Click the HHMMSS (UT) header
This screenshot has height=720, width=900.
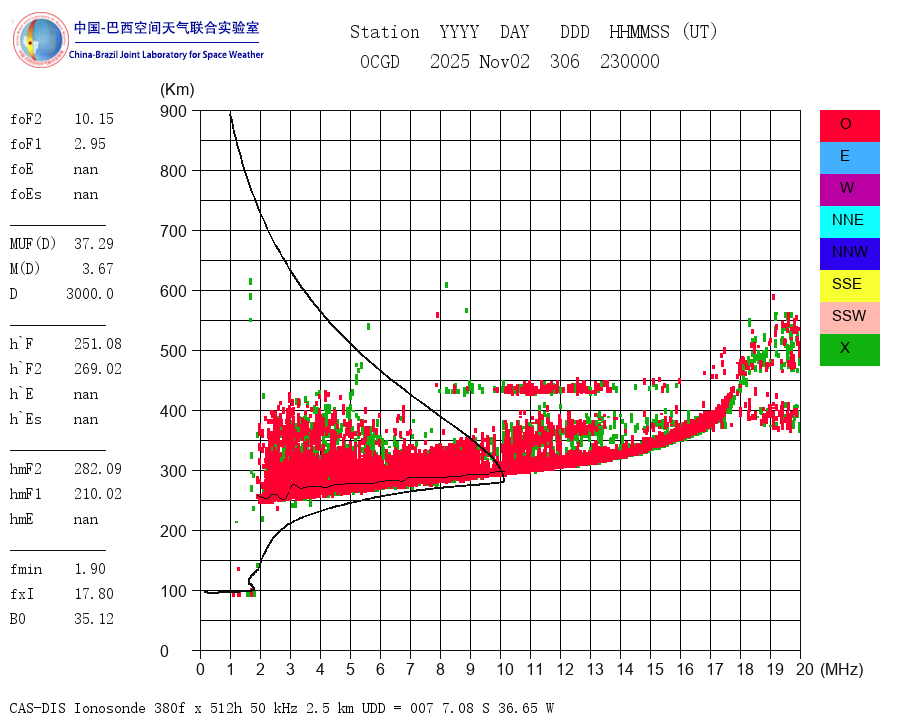point(663,32)
